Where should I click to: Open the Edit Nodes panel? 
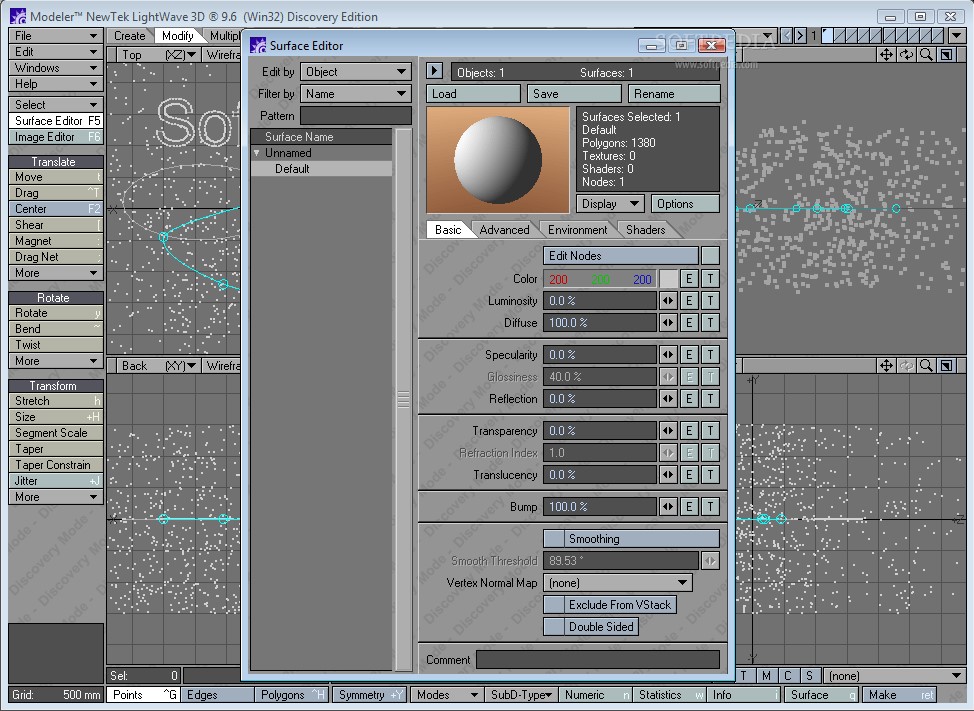click(620, 255)
